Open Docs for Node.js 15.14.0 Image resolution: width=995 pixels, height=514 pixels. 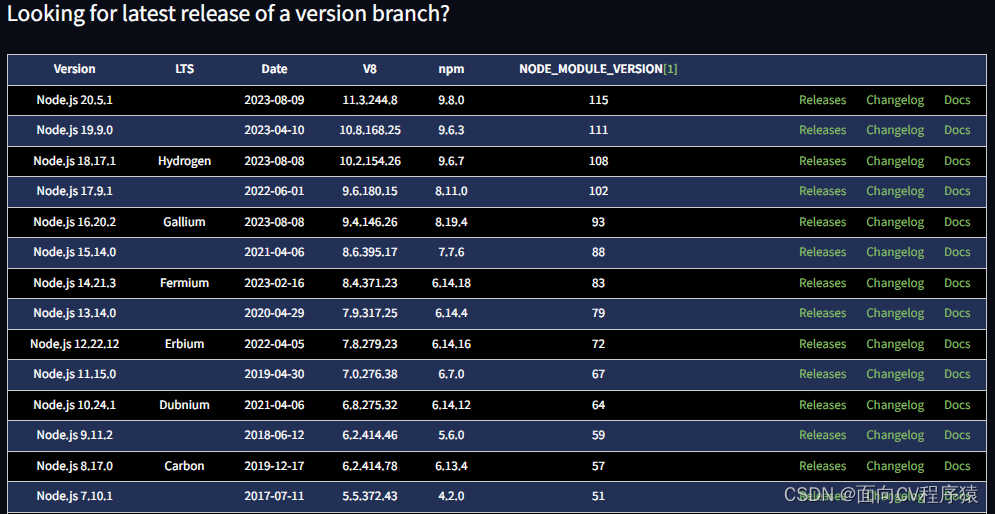(957, 252)
